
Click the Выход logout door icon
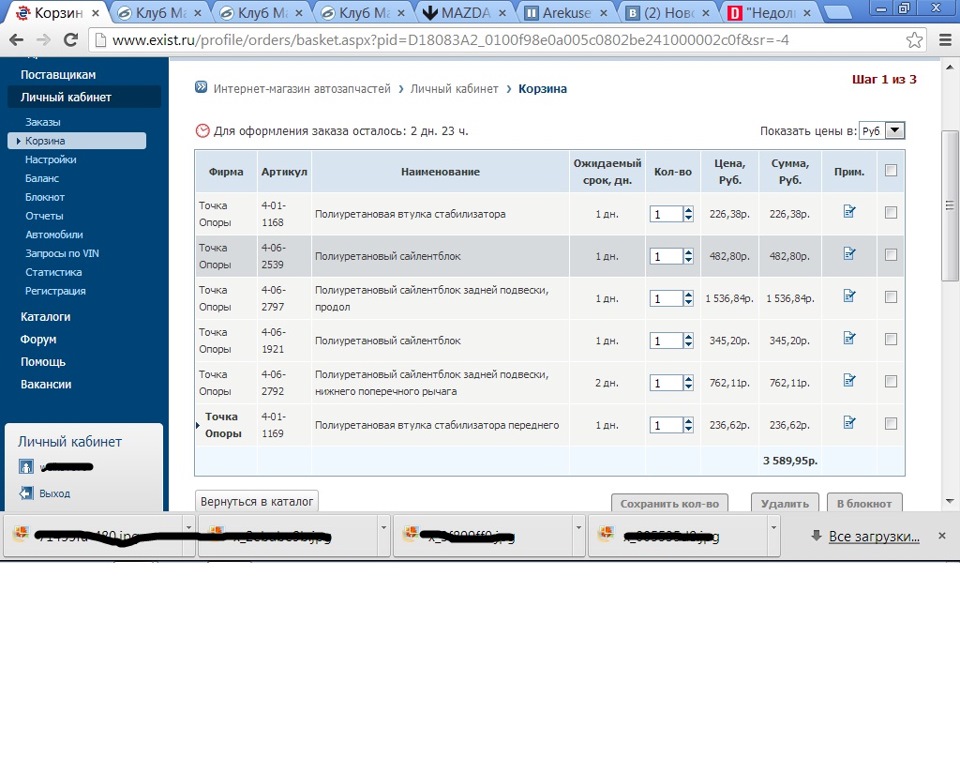26,493
